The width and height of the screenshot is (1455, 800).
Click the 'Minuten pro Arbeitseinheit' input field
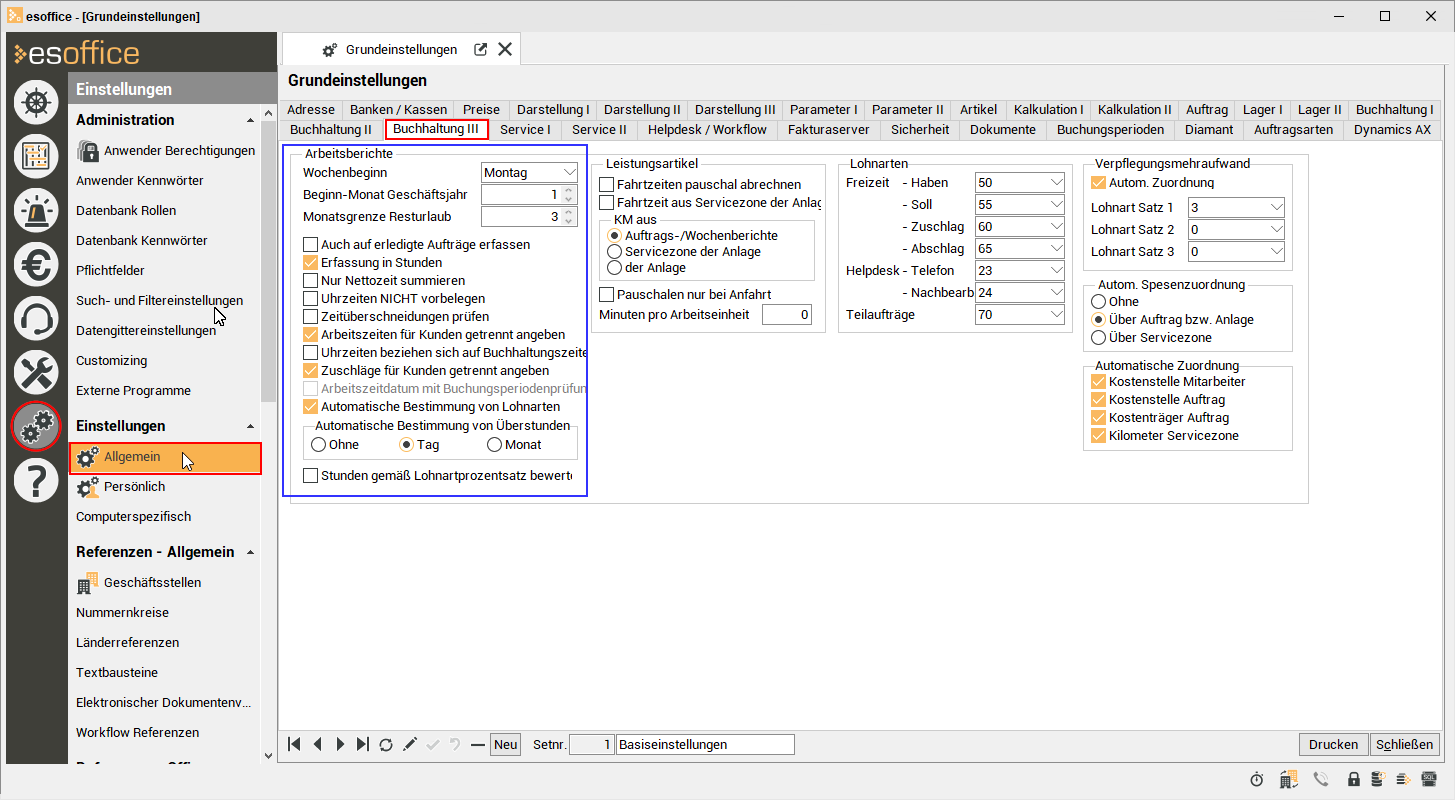click(x=787, y=315)
